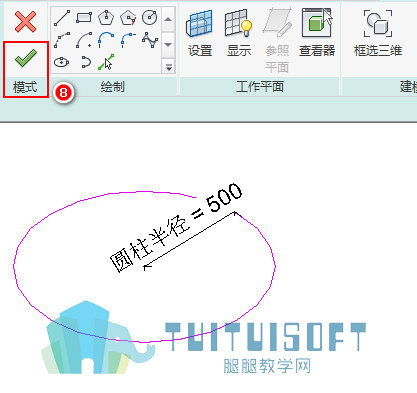
Task: Choose the Inscribed Polygon draw tool
Action: 106,18
